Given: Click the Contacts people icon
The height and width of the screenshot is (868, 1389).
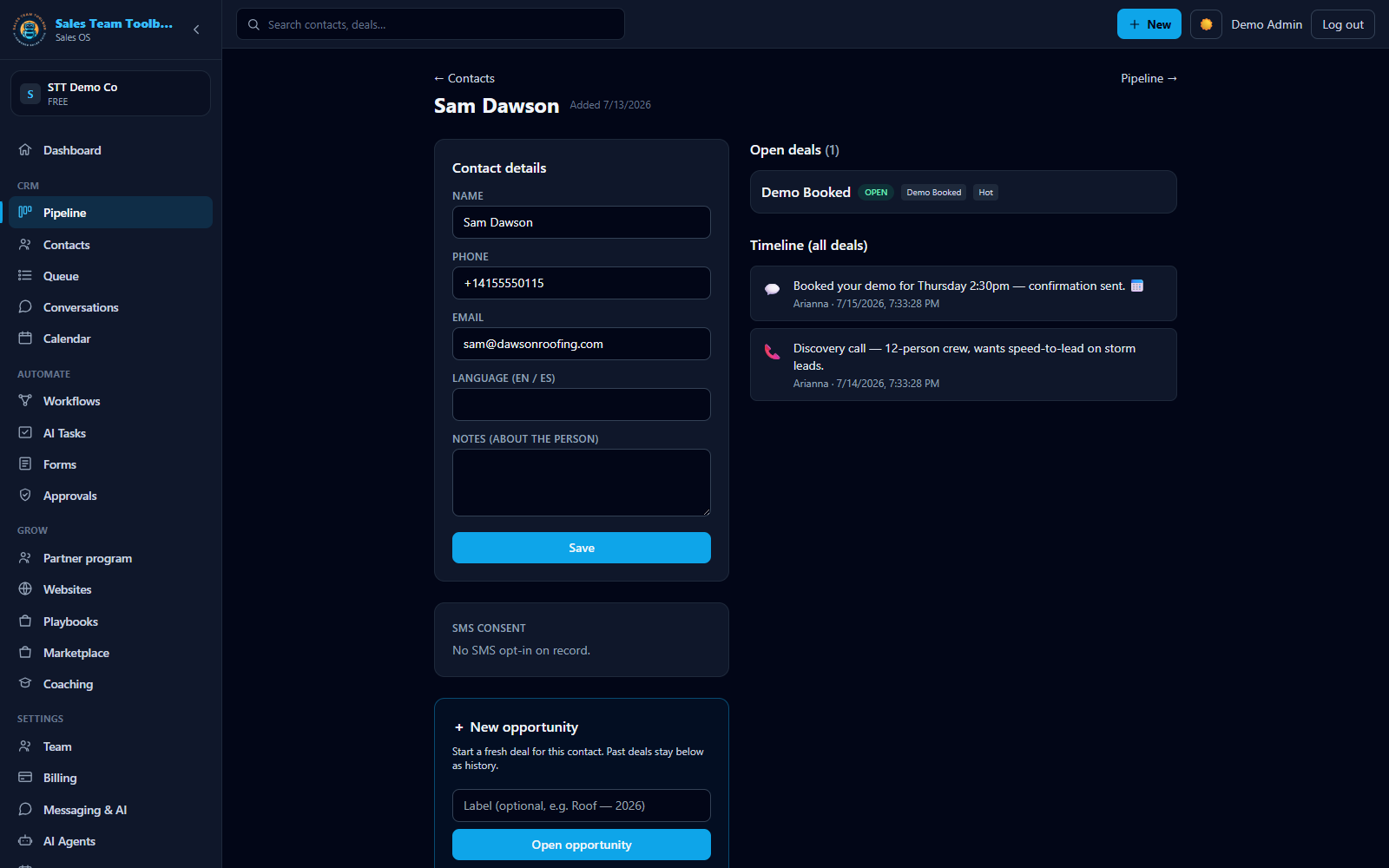Looking at the screenshot, I should tap(25, 244).
